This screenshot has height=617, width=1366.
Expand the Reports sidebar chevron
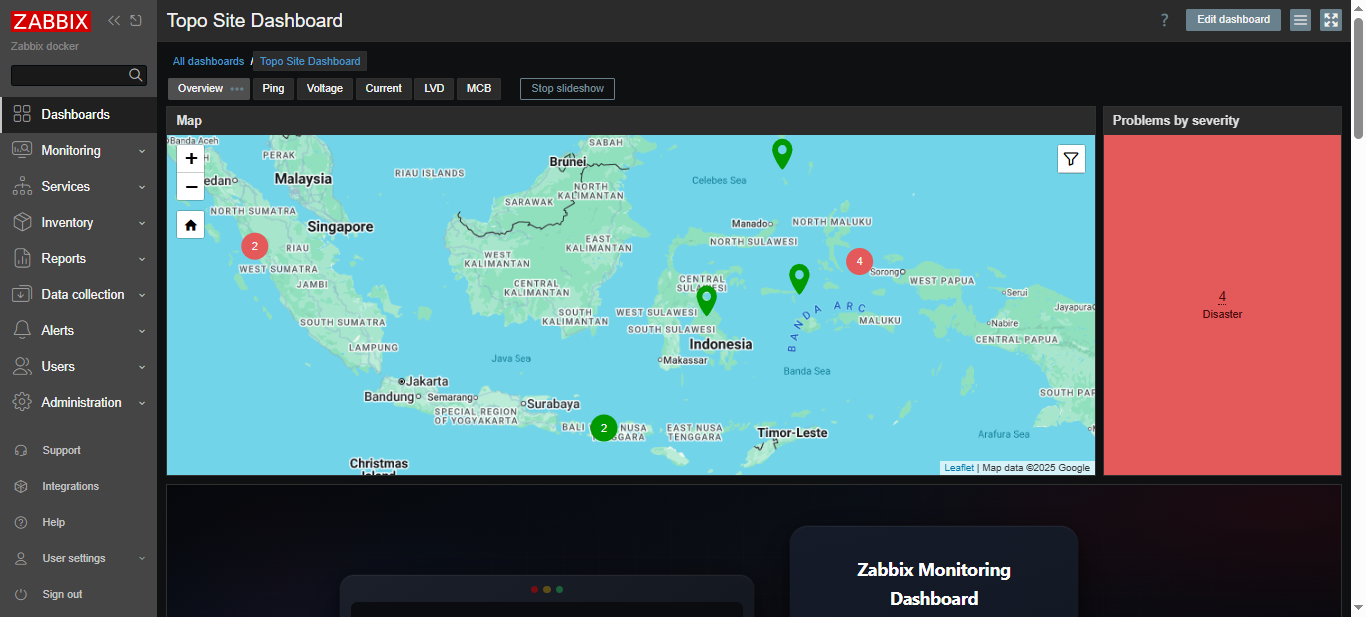coord(142,258)
